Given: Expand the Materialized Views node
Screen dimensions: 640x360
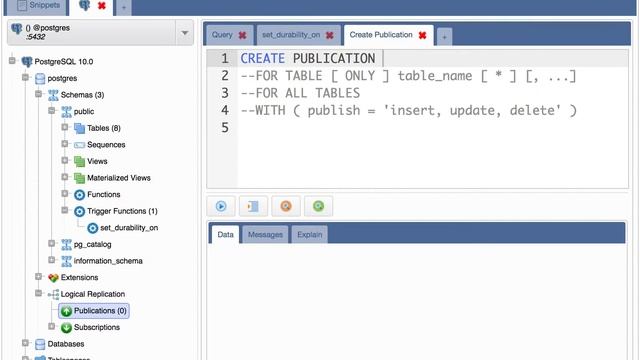Looking at the screenshot, I should (64, 177).
